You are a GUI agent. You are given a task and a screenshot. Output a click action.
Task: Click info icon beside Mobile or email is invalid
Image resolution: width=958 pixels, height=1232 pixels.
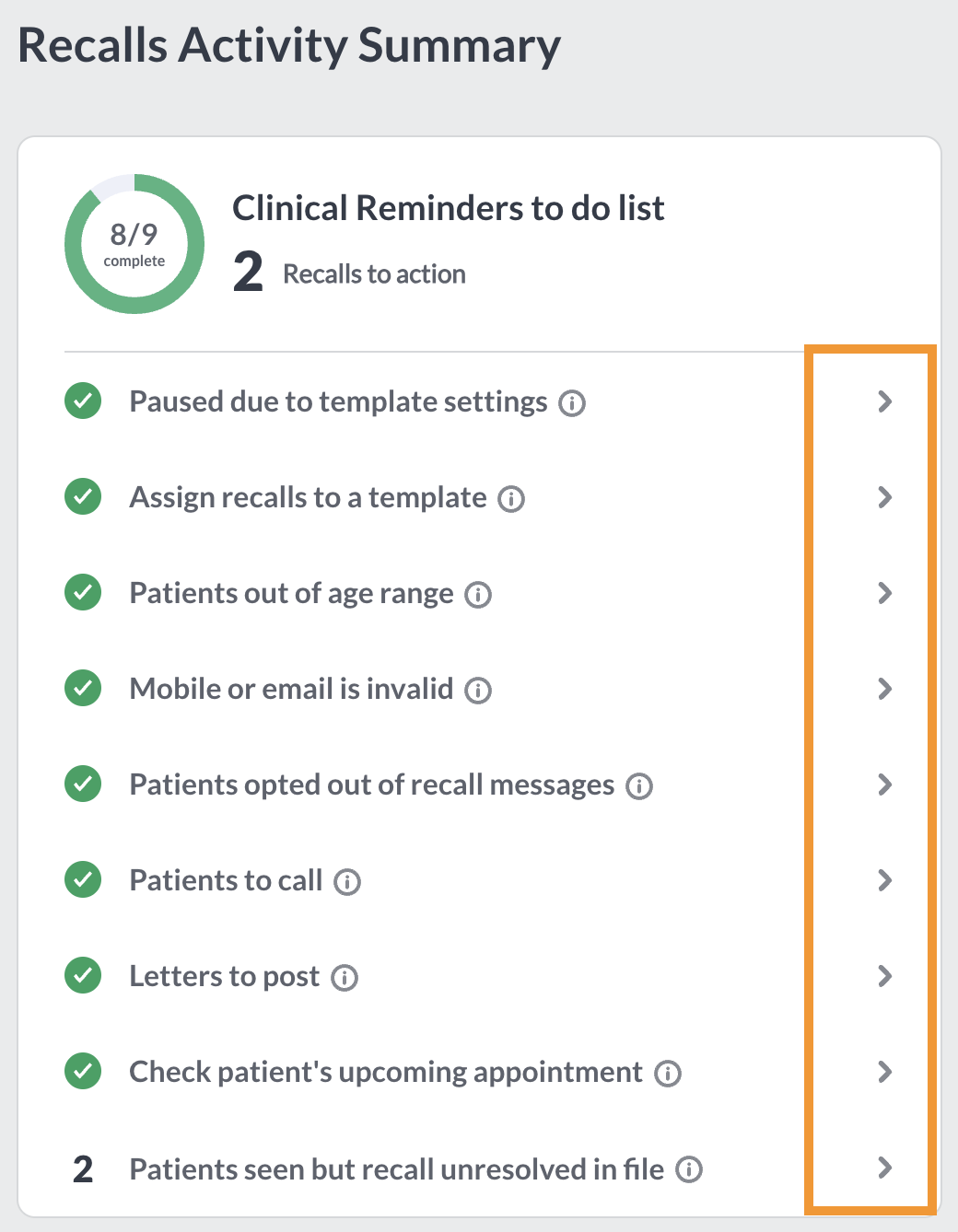pyautogui.click(x=478, y=691)
